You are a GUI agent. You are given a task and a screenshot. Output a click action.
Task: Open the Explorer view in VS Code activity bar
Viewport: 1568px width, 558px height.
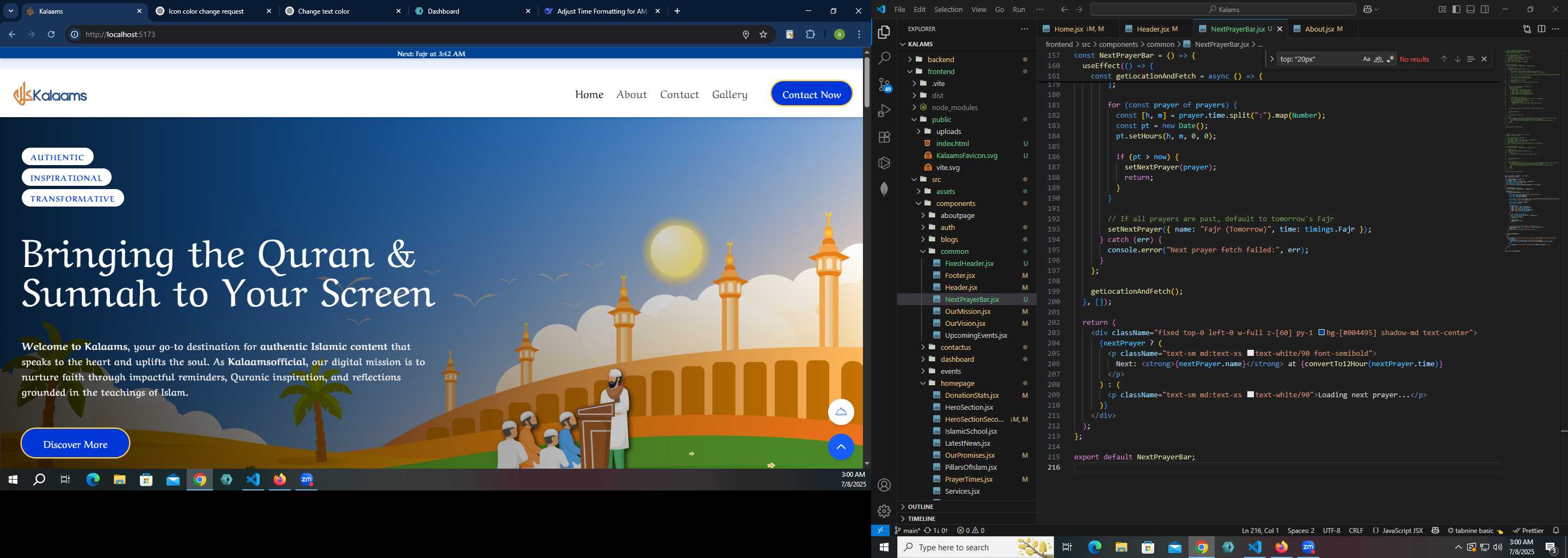(x=884, y=32)
